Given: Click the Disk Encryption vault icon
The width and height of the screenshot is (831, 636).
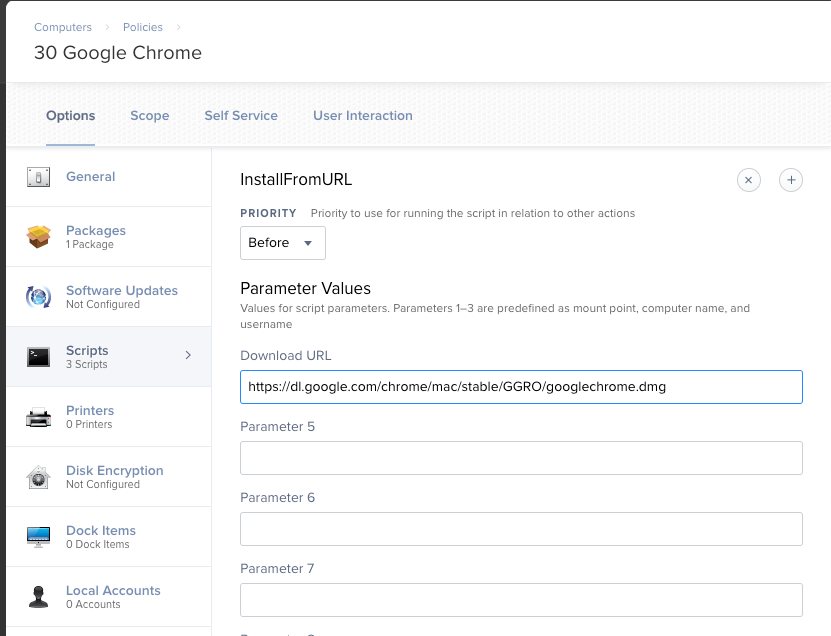Looking at the screenshot, I should click(38, 477).
